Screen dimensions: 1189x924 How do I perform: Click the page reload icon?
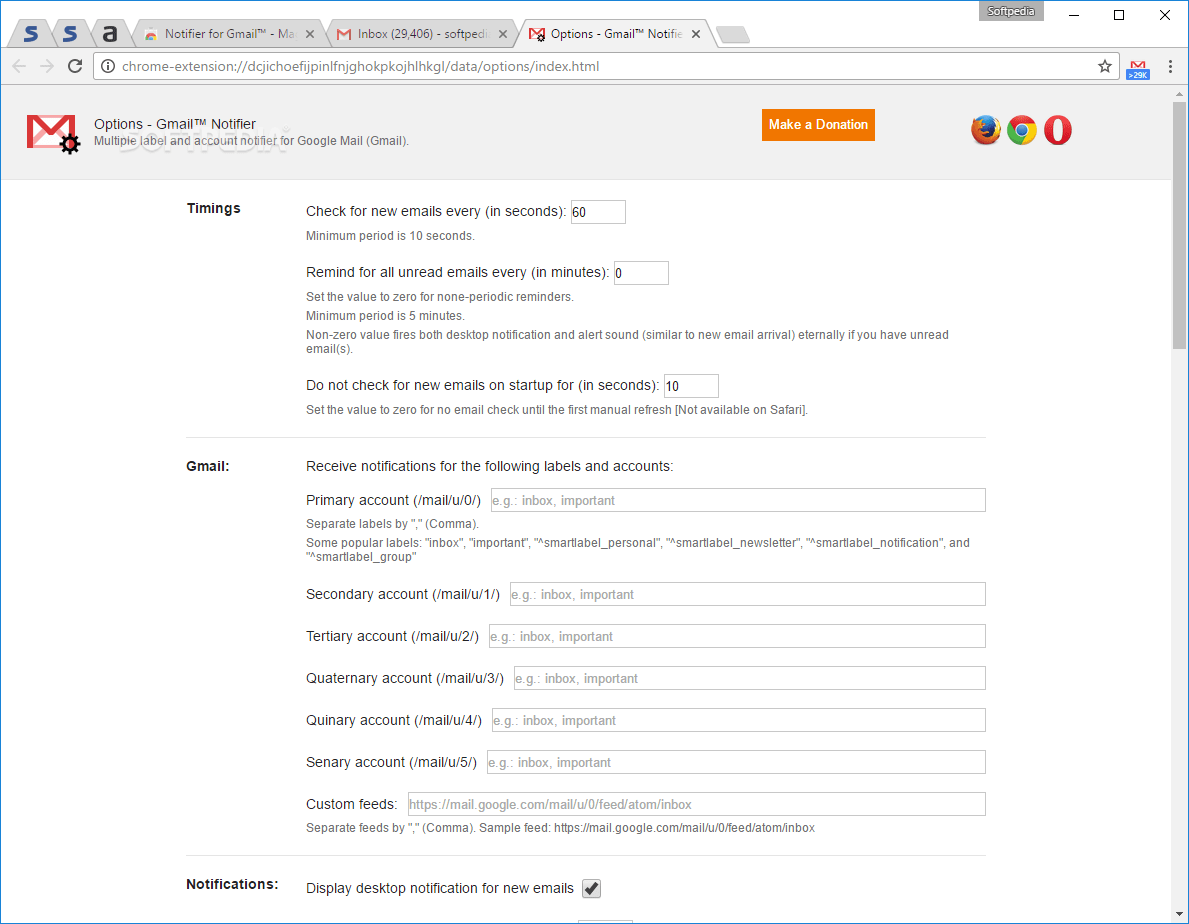75,66
